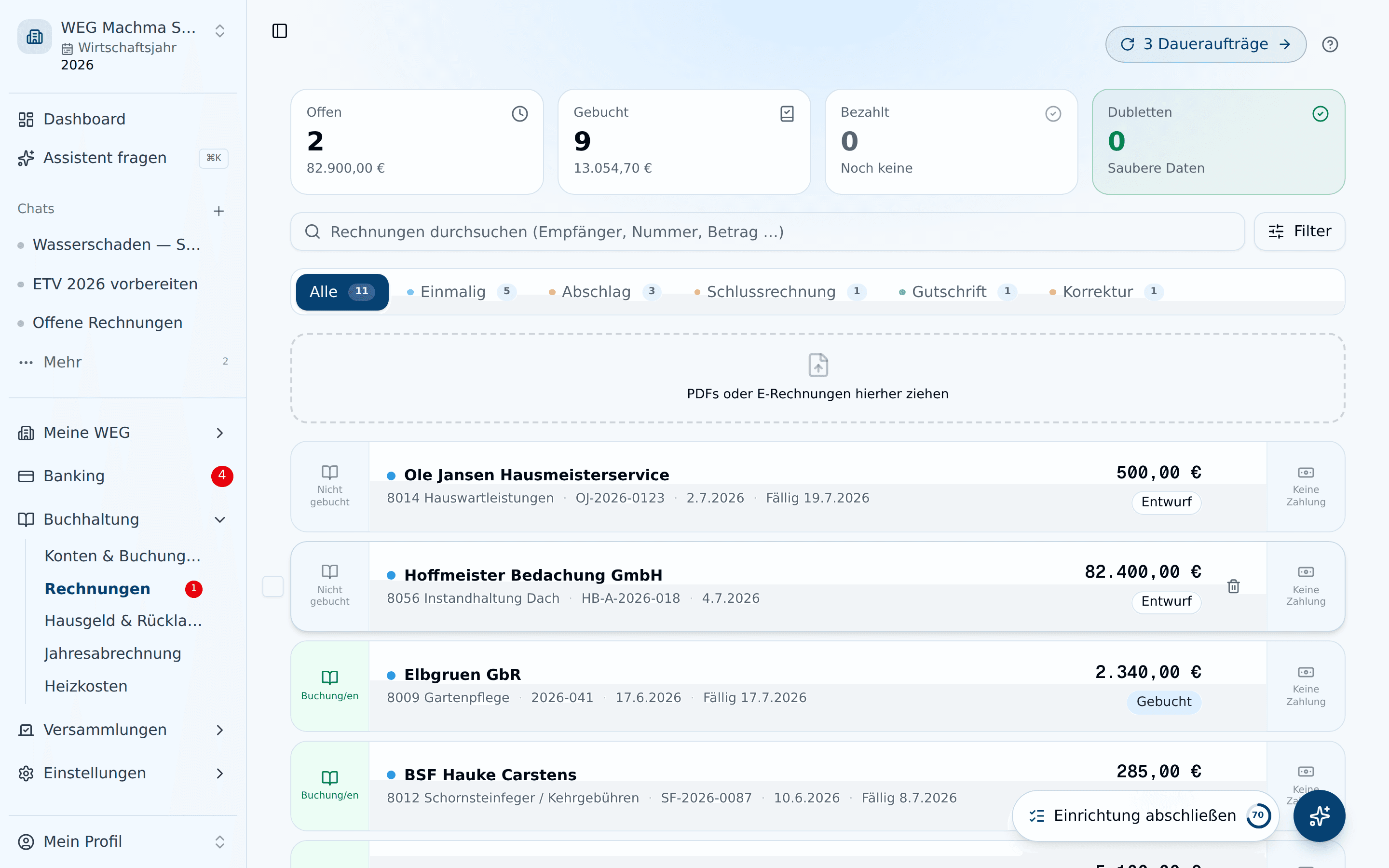Click the calendar icon next to Wirtschaftsjahr
The height and width of the screenshot is (868, 1389).
click(67, 49)
